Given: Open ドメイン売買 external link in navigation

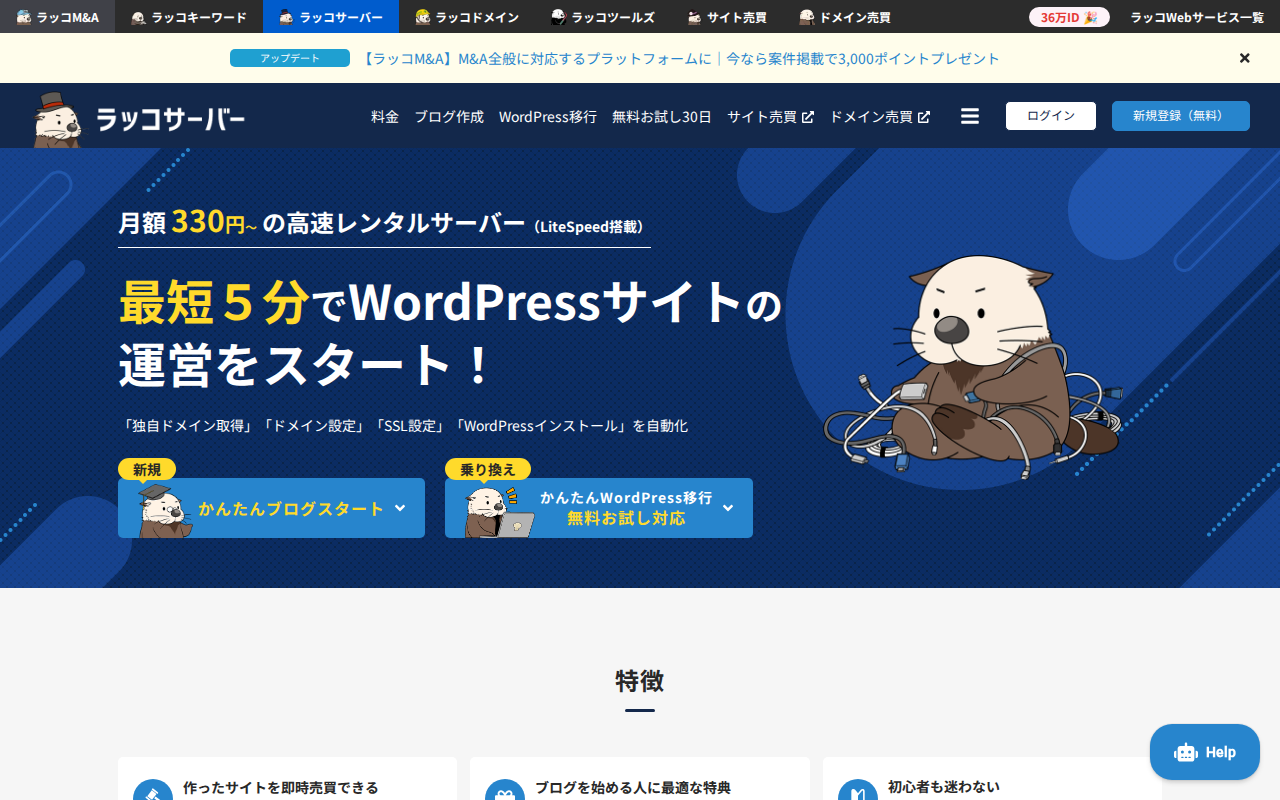Looking at the screenshot, I should [880, 117].
